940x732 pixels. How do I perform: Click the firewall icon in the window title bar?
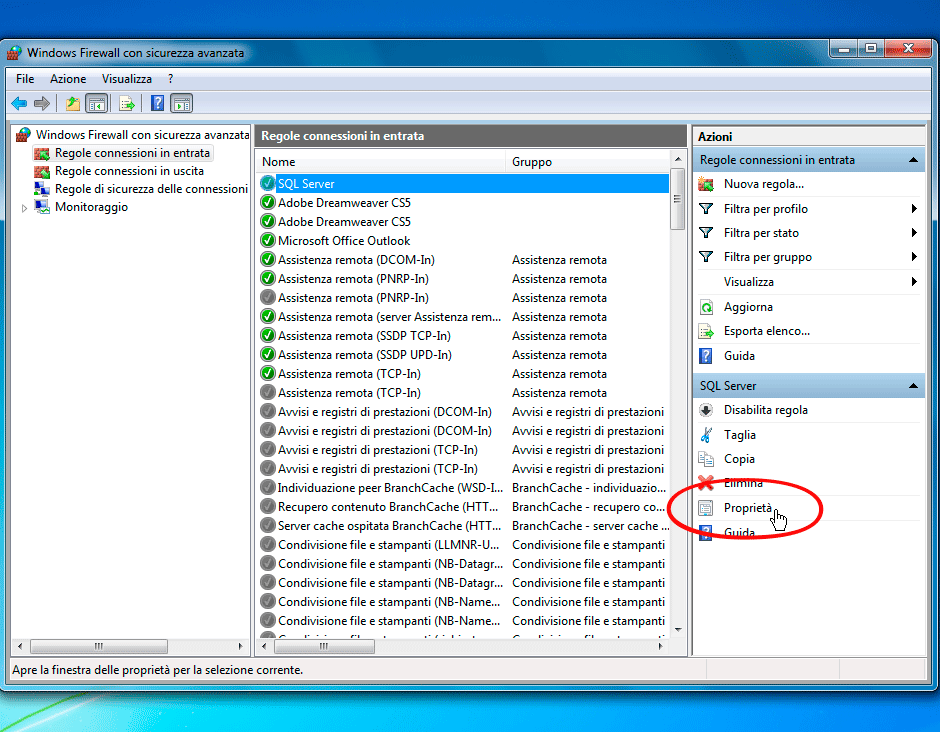point(14,53)
